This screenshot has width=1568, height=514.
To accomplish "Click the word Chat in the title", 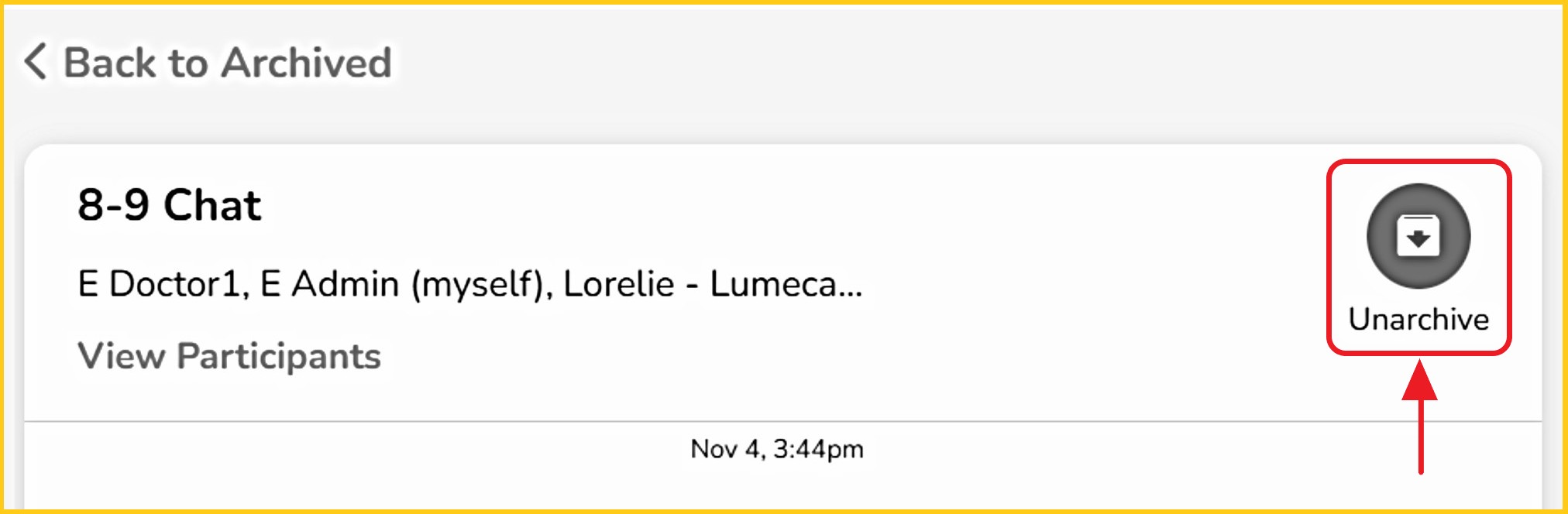I will pyautogui.click(x=212, y=205).
